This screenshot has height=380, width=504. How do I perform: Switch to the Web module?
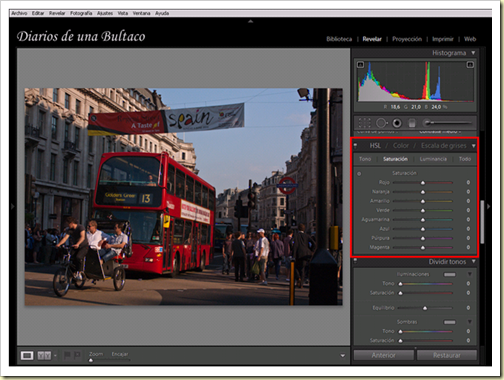click(x=470, y=39)
